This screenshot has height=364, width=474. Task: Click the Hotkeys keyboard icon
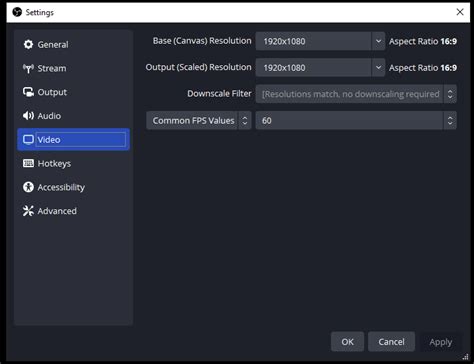coord(28,163)
